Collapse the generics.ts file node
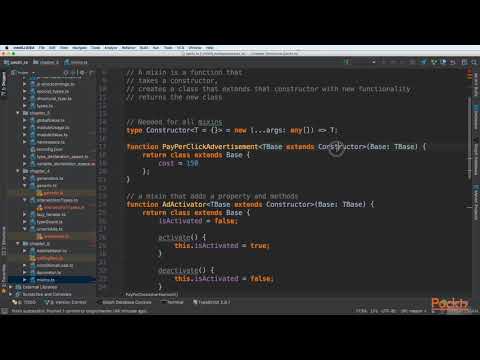 pyautogui.click(x=25, y=186)
